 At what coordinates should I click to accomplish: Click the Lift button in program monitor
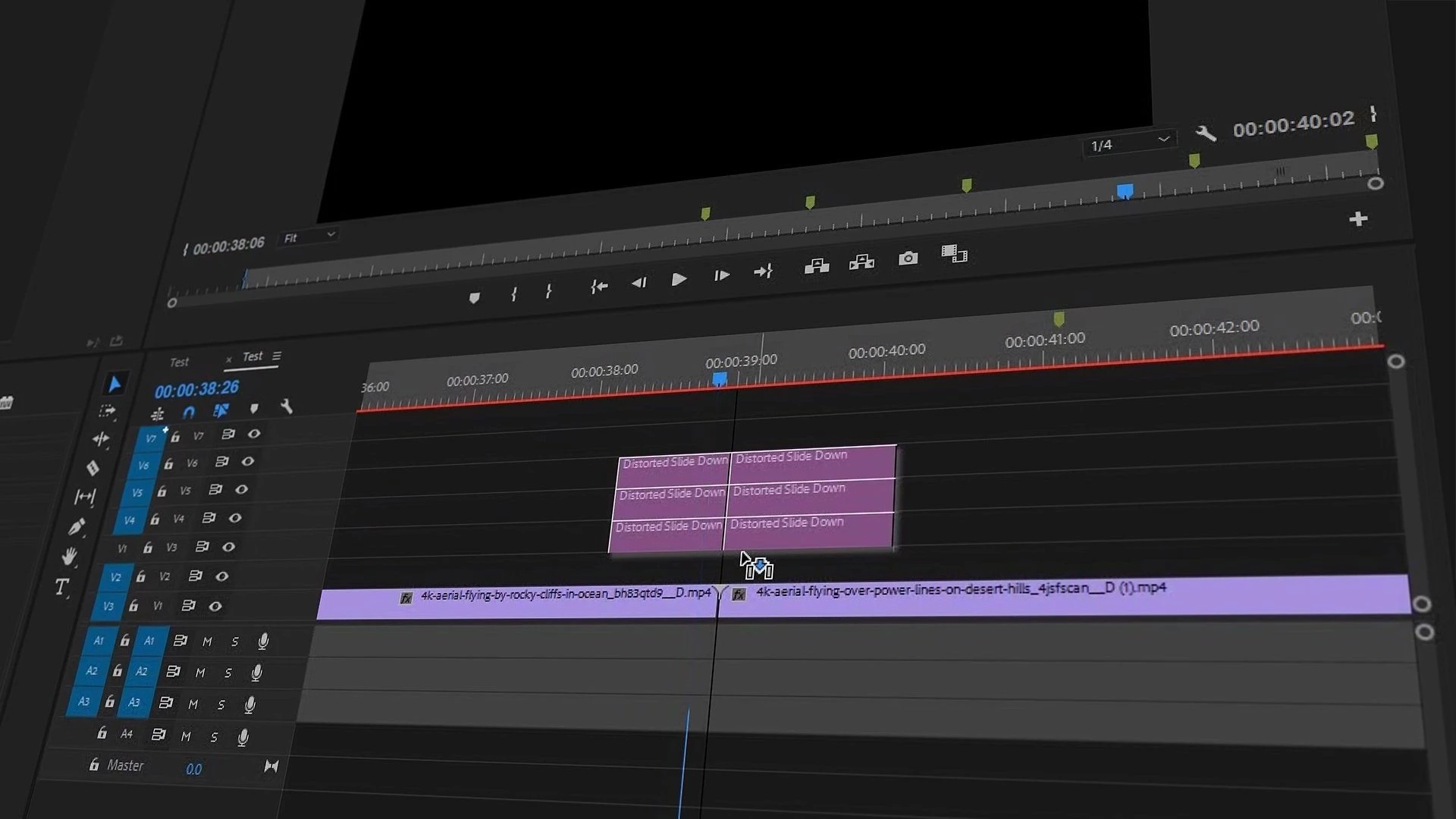816,266
